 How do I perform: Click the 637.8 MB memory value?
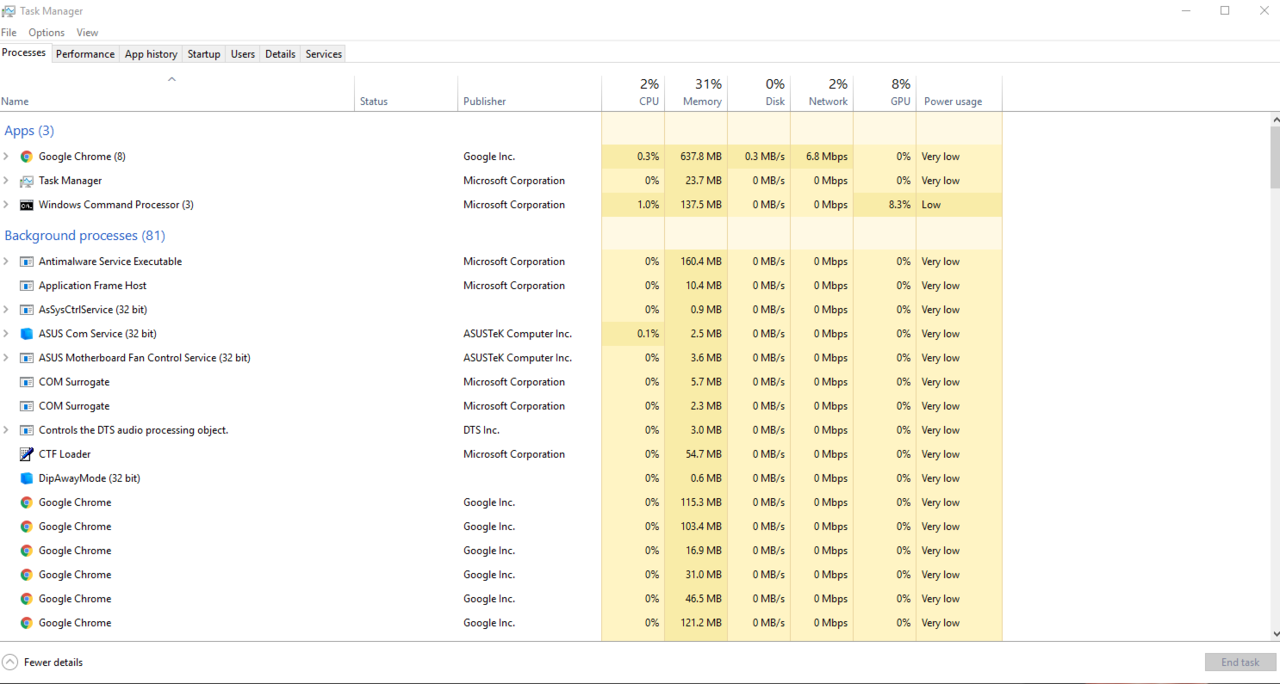[x=701, y=157]
